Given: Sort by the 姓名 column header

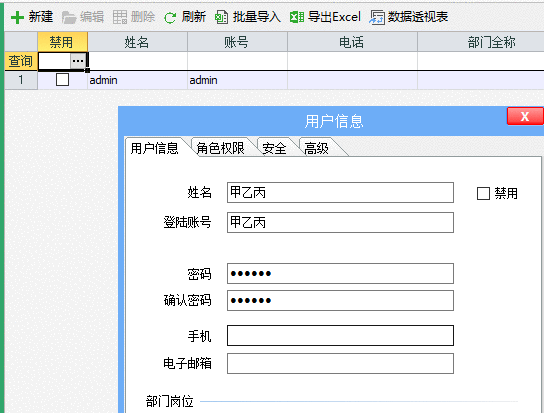Looking at the screenshot, I should point(137,42).
